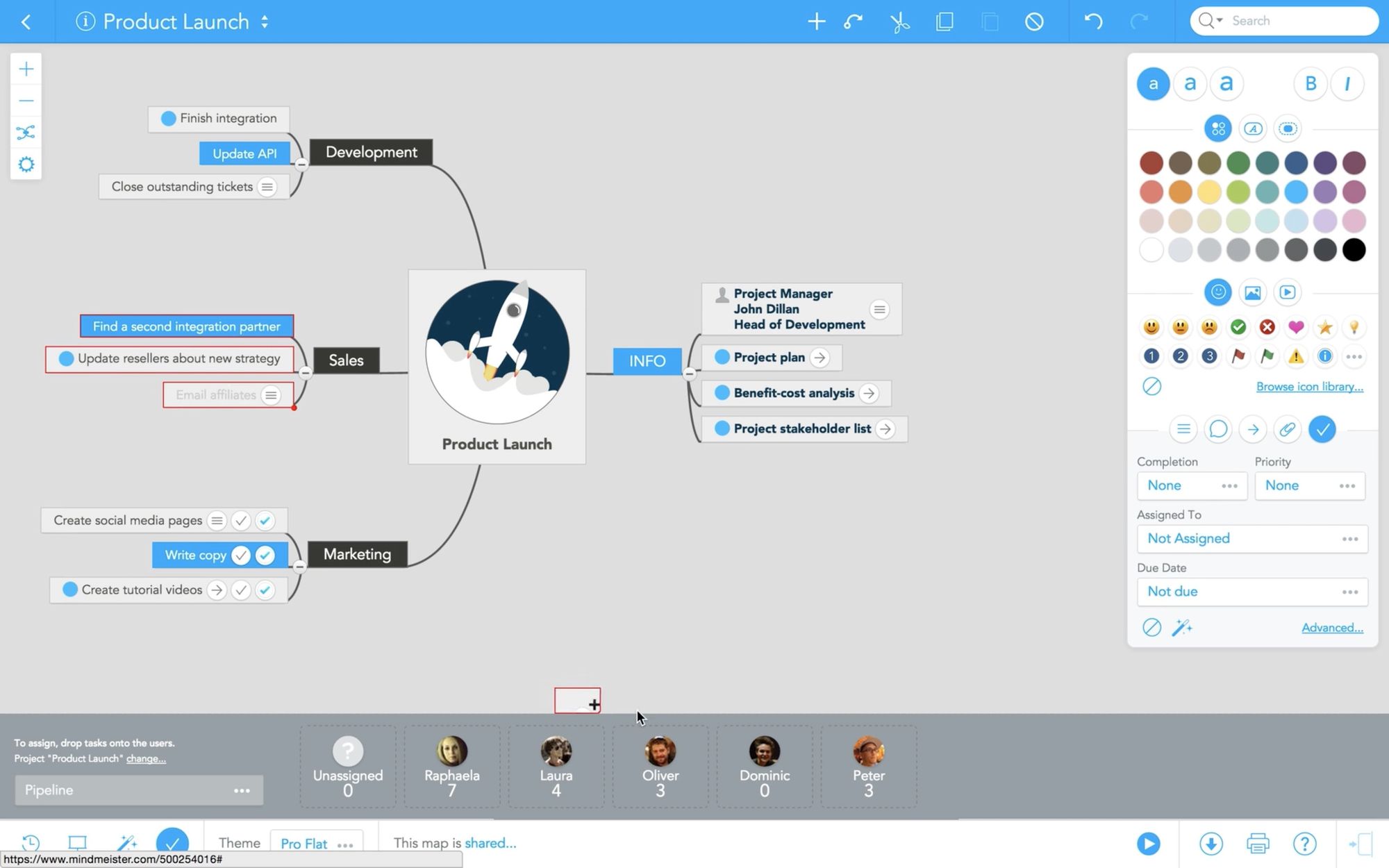This screenshot has width=1389, height=868.
Task: Click the video embed icon in panel
Action: 1288,292
